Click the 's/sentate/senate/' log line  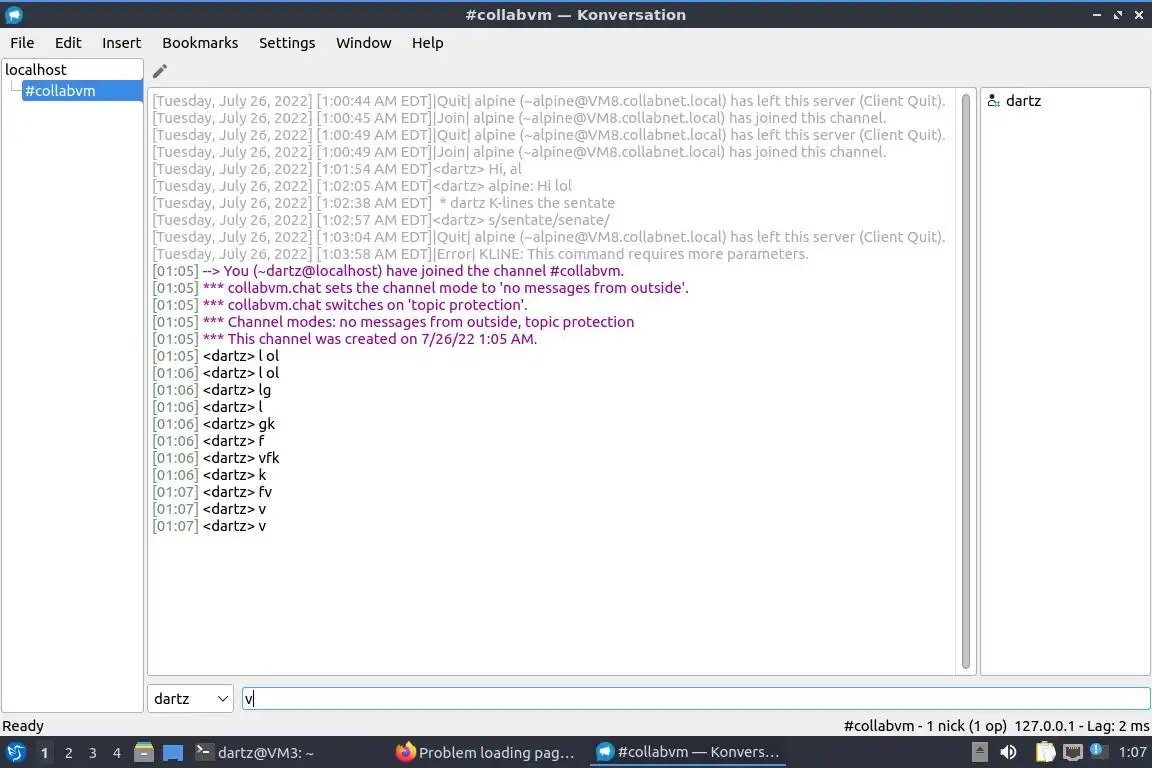pos(381,220)
